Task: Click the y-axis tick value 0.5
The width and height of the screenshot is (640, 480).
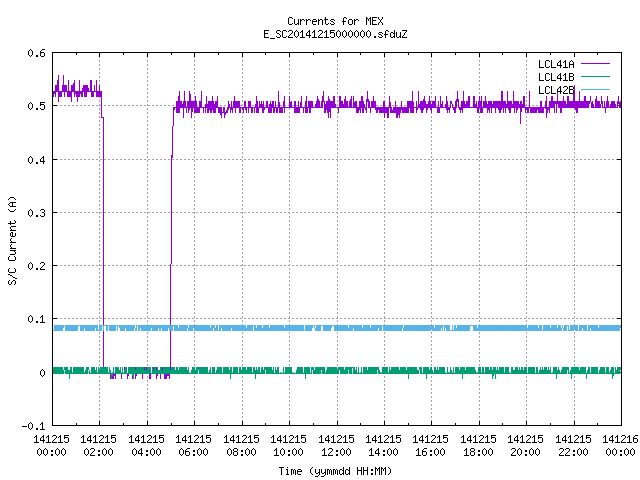Action: (36, 106)
